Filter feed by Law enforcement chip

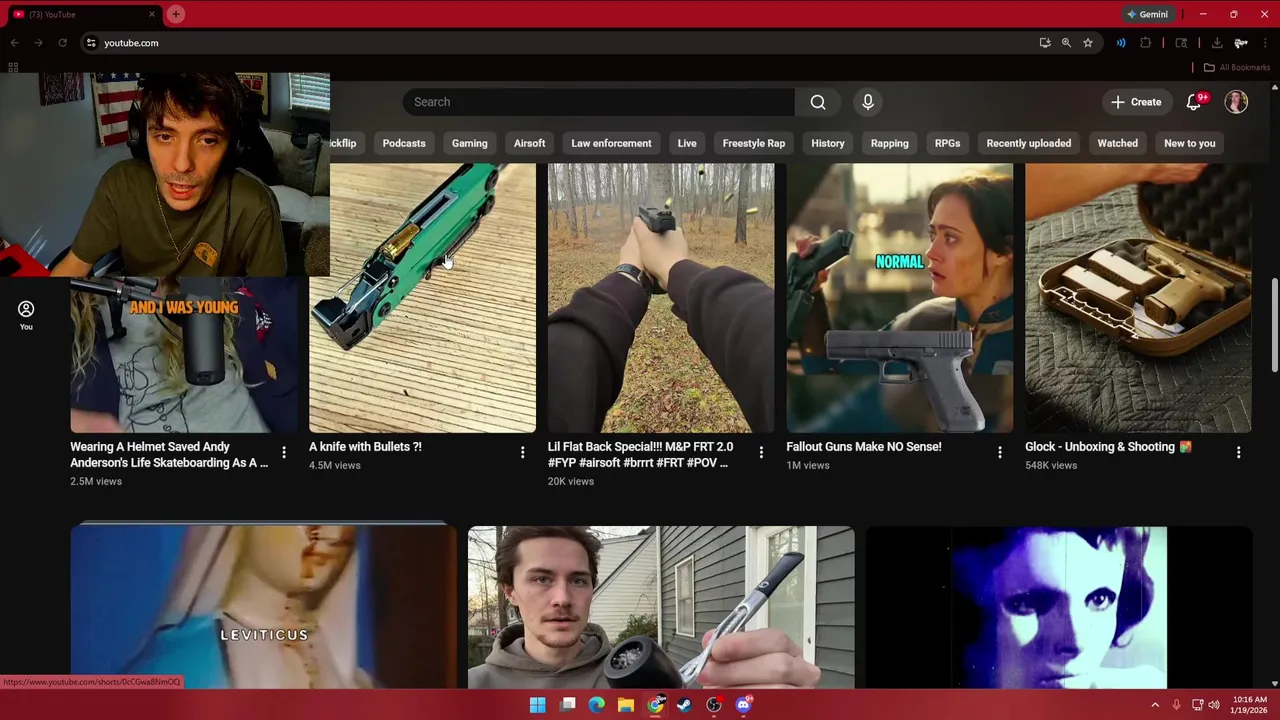(611, 143)
